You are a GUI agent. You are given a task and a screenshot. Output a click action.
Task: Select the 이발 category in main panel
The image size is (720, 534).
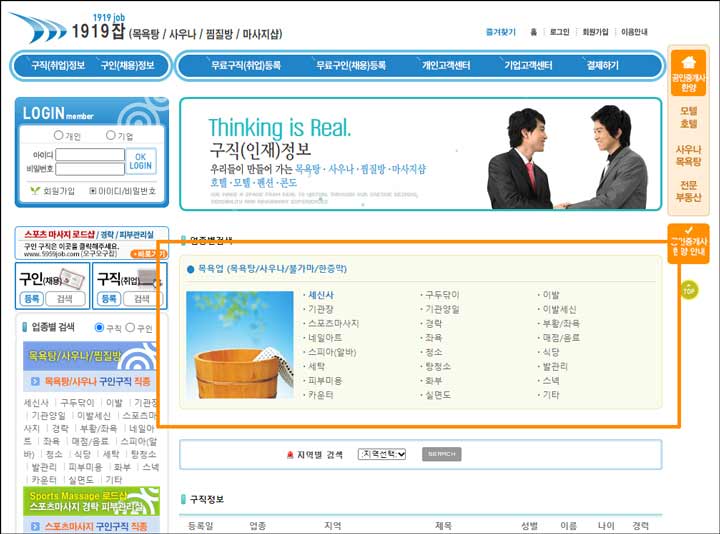tap(551, 295)
